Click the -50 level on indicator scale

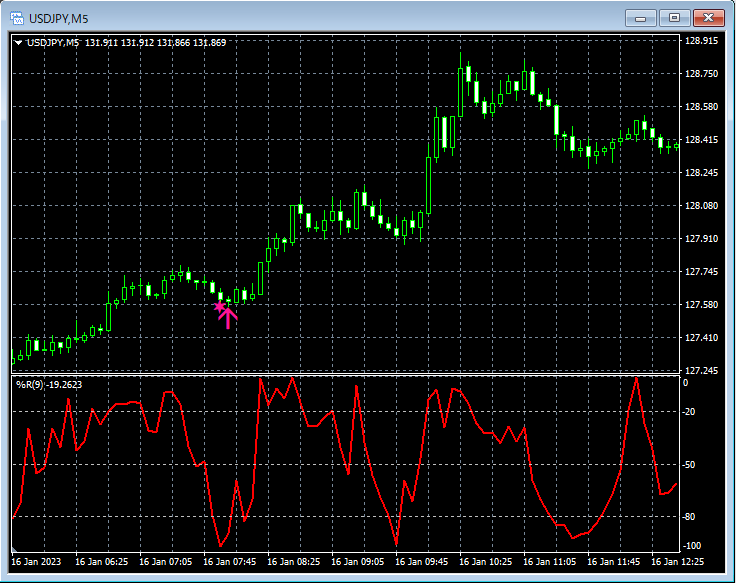pos(690,465)
